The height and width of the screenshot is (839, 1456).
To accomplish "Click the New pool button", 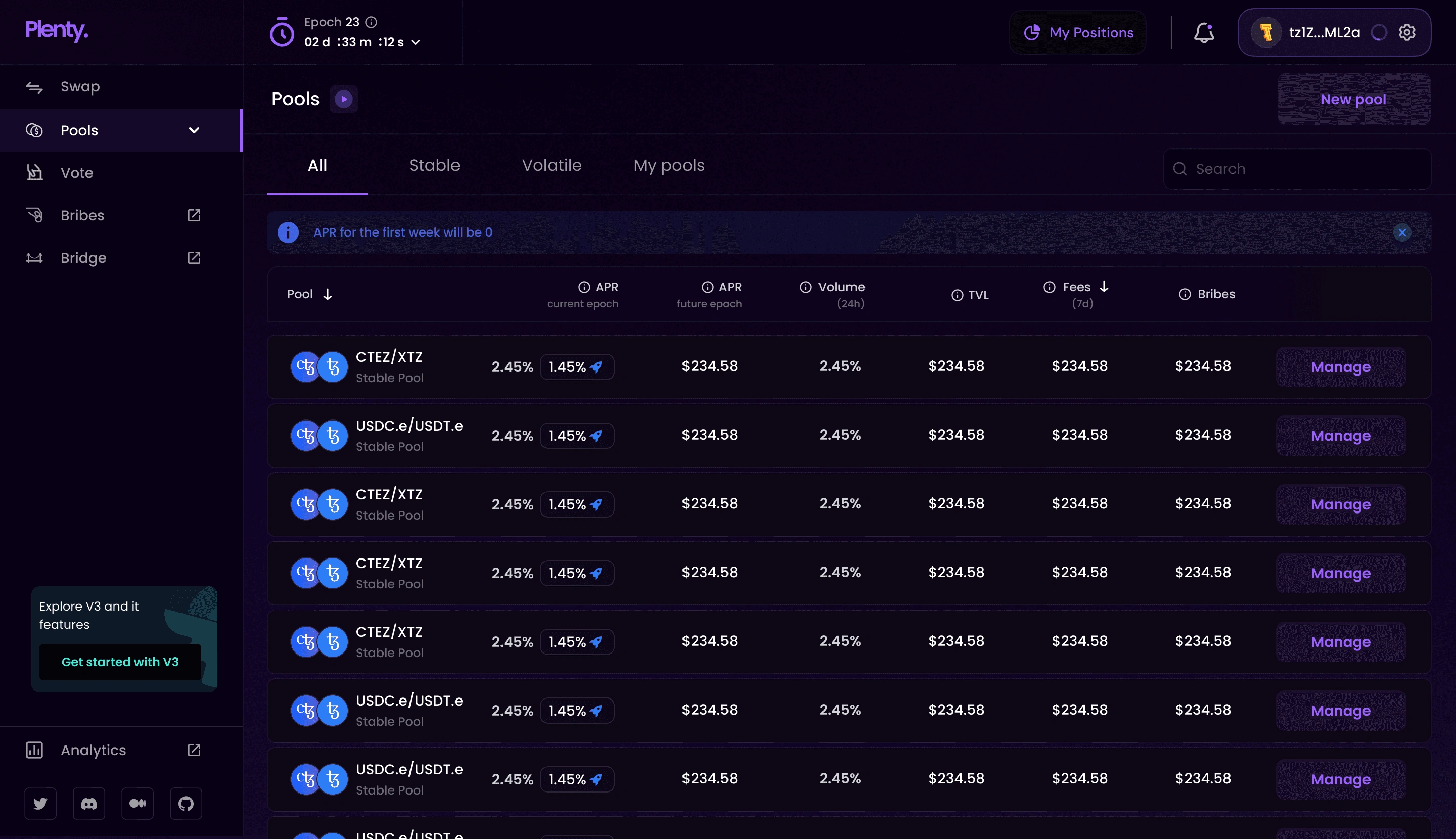I will click(x=1353, y=99).
